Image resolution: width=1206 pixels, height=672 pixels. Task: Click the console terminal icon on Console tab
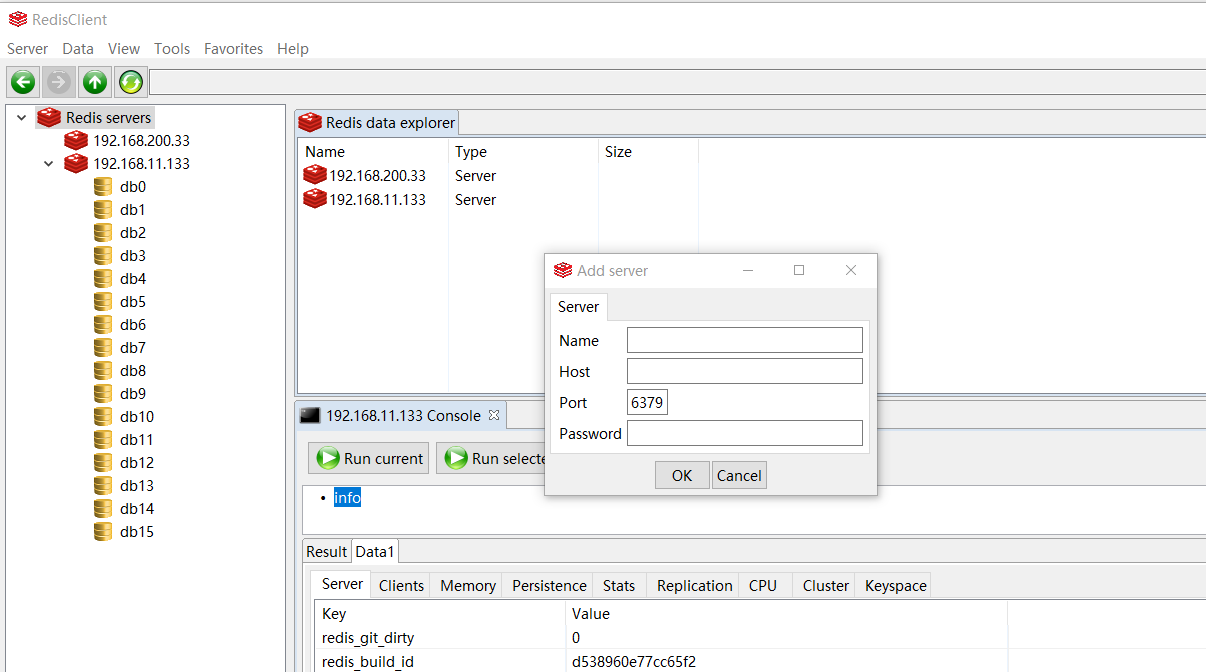click(x=310, y=415)
